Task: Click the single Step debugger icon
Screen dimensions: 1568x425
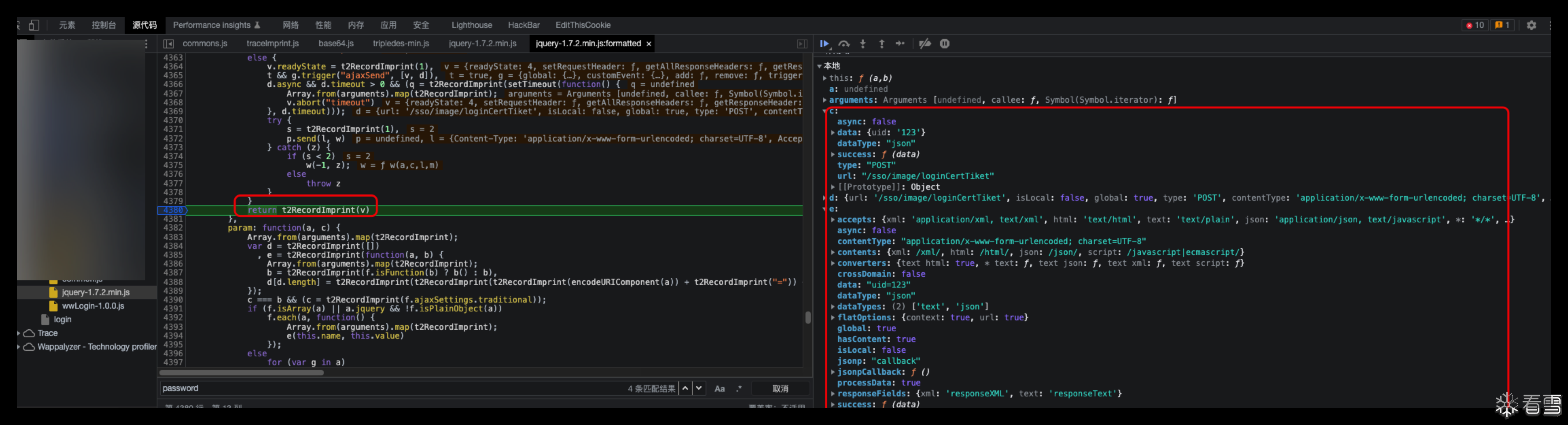Action: pyautogui.click(x=900, y=44)
